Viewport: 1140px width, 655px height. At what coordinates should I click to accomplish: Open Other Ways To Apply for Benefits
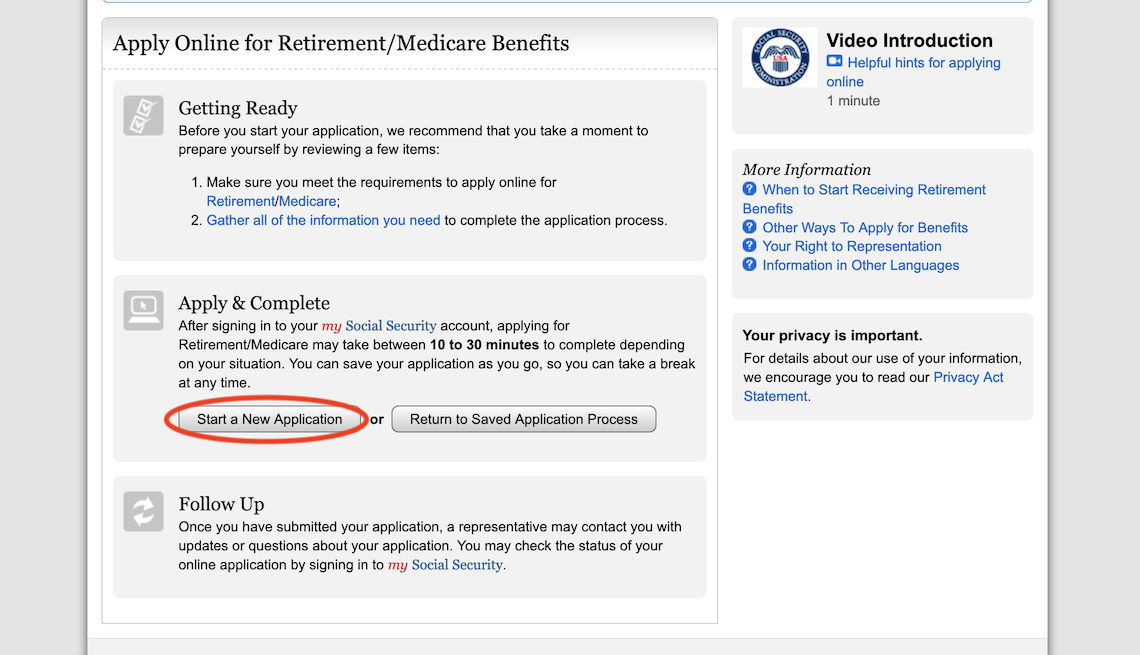click(865, 227)
